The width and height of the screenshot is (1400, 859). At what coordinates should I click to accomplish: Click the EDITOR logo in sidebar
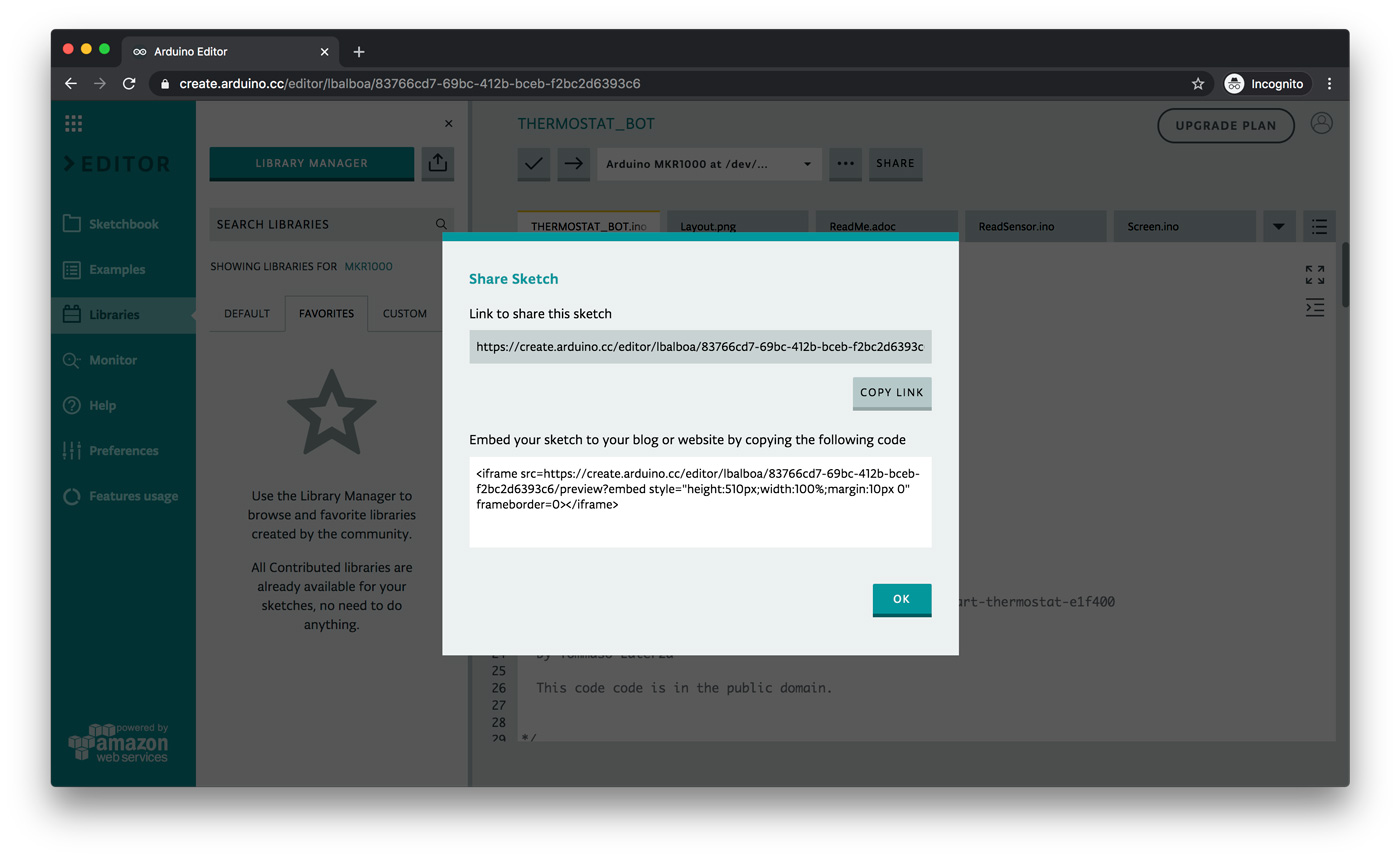pos(118,164)
